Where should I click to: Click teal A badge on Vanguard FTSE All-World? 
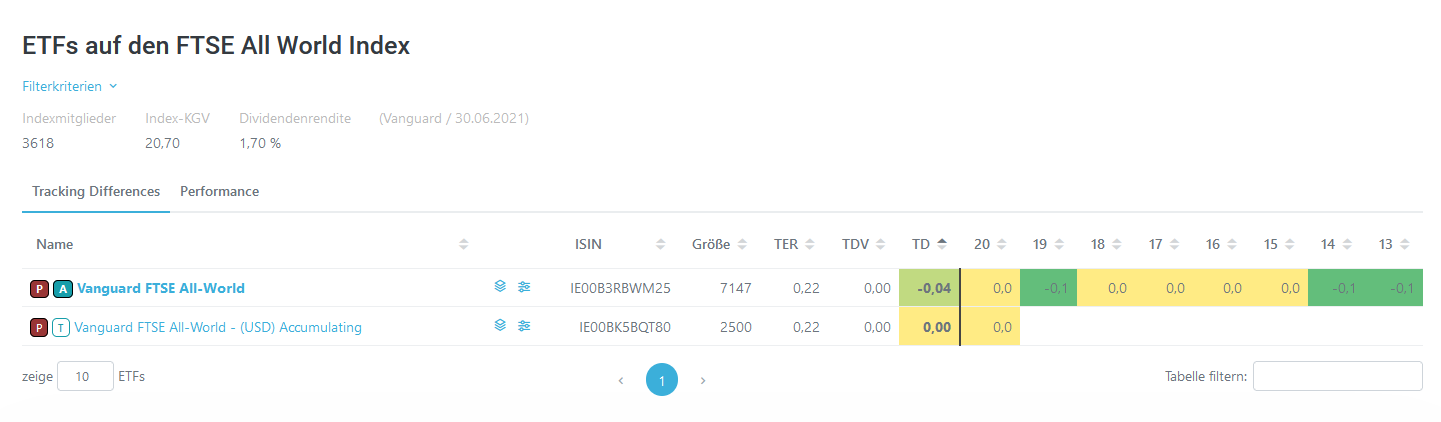[62, 288]
